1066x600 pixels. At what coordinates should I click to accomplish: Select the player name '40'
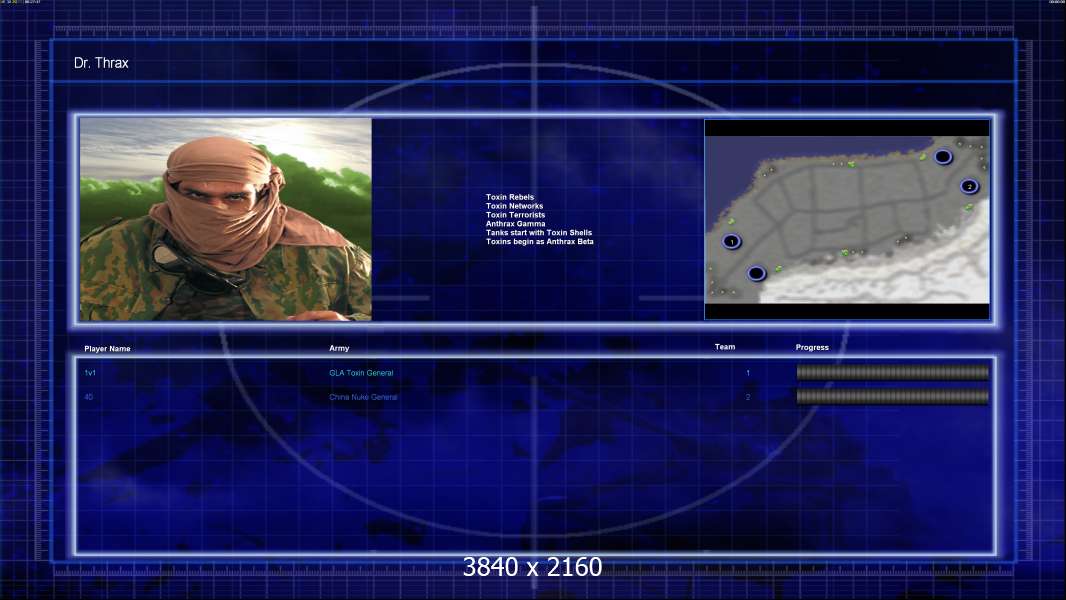[x=88, y=397]
